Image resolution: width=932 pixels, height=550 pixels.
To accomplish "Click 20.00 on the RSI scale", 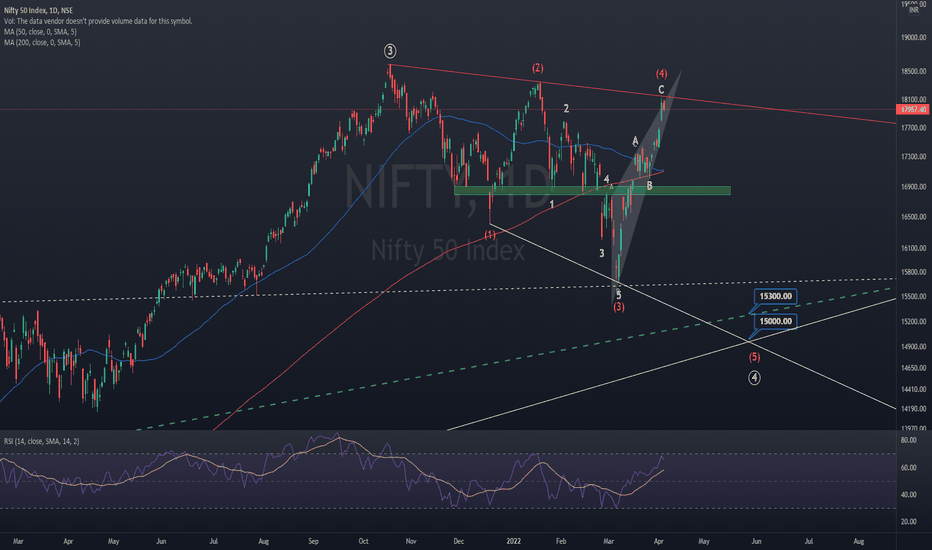I will click(908, 522).
